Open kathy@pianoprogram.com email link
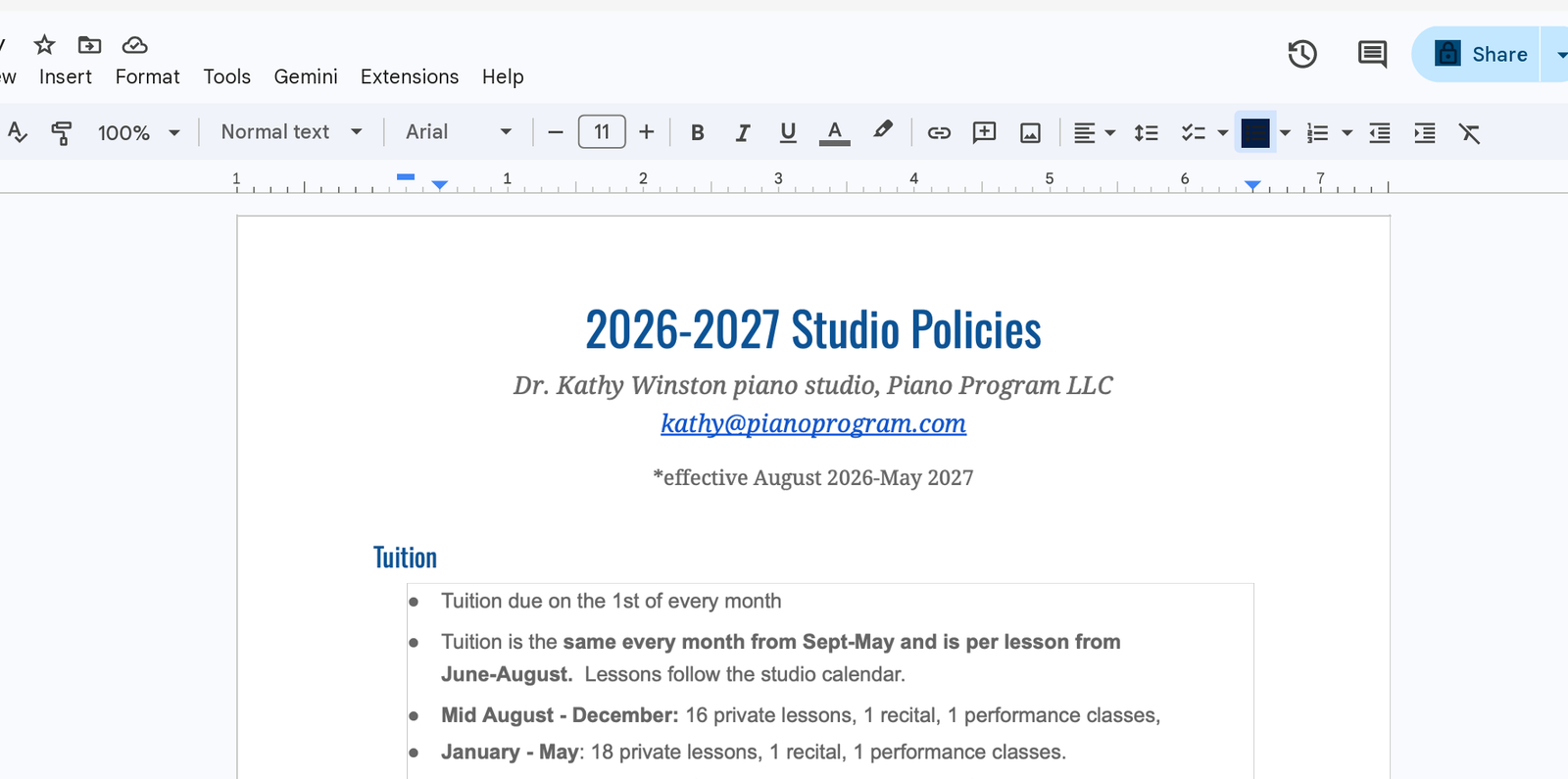Image resolution: width=1568 pixels, height=779 pixels. [x=813, y=423]
